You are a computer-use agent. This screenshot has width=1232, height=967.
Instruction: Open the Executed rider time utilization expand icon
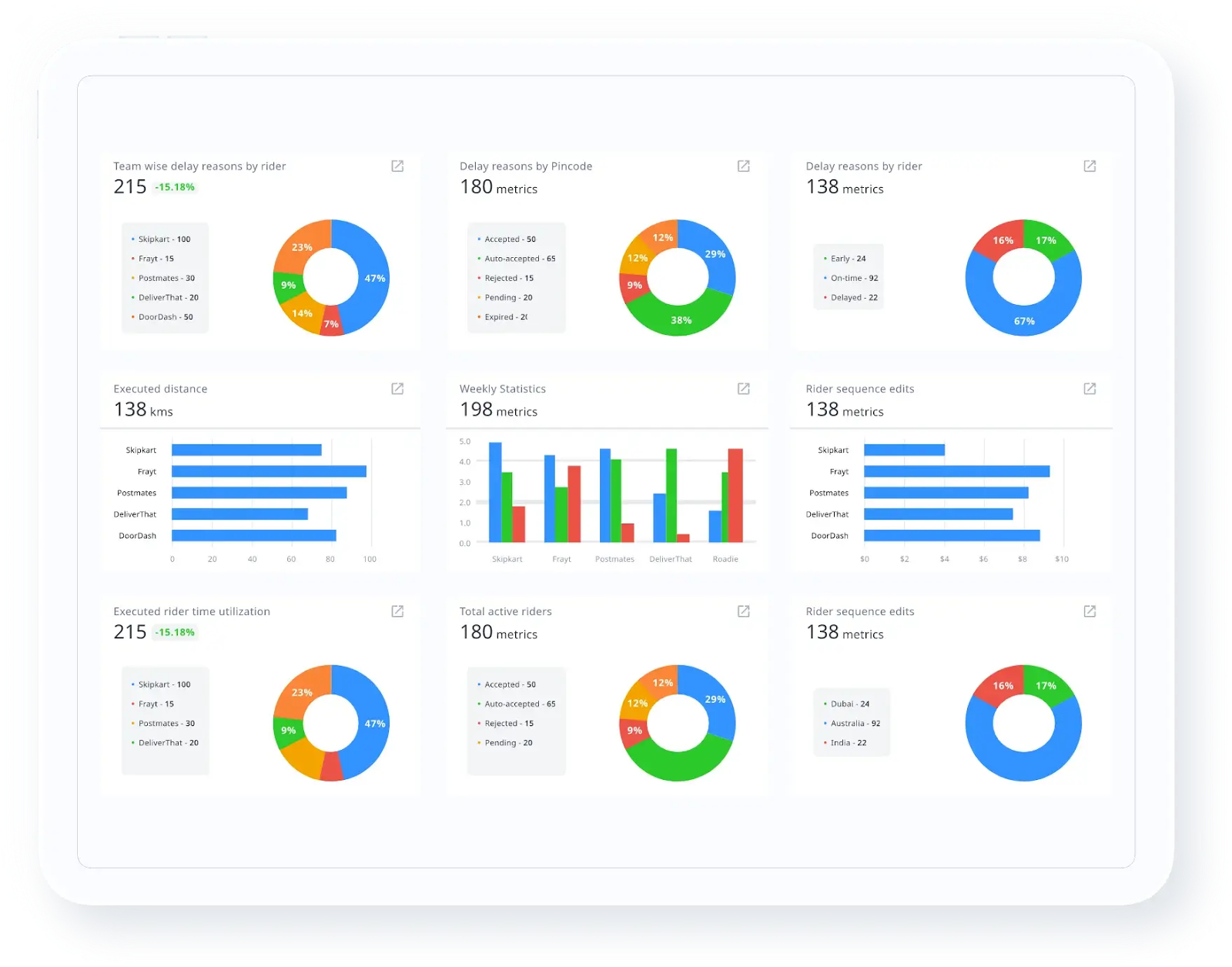tap(398, 611)
